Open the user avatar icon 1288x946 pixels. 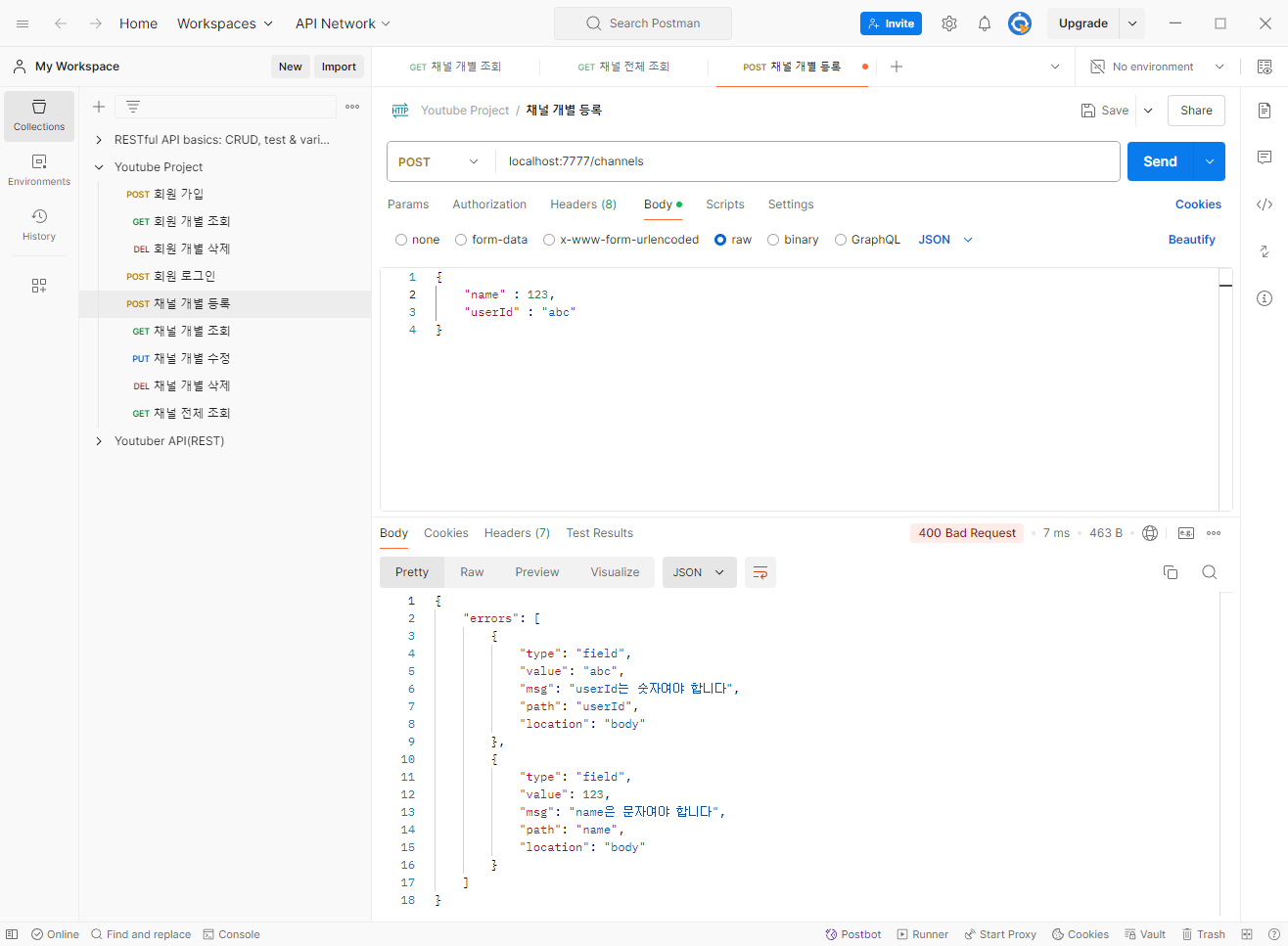tap(1020, 23)
